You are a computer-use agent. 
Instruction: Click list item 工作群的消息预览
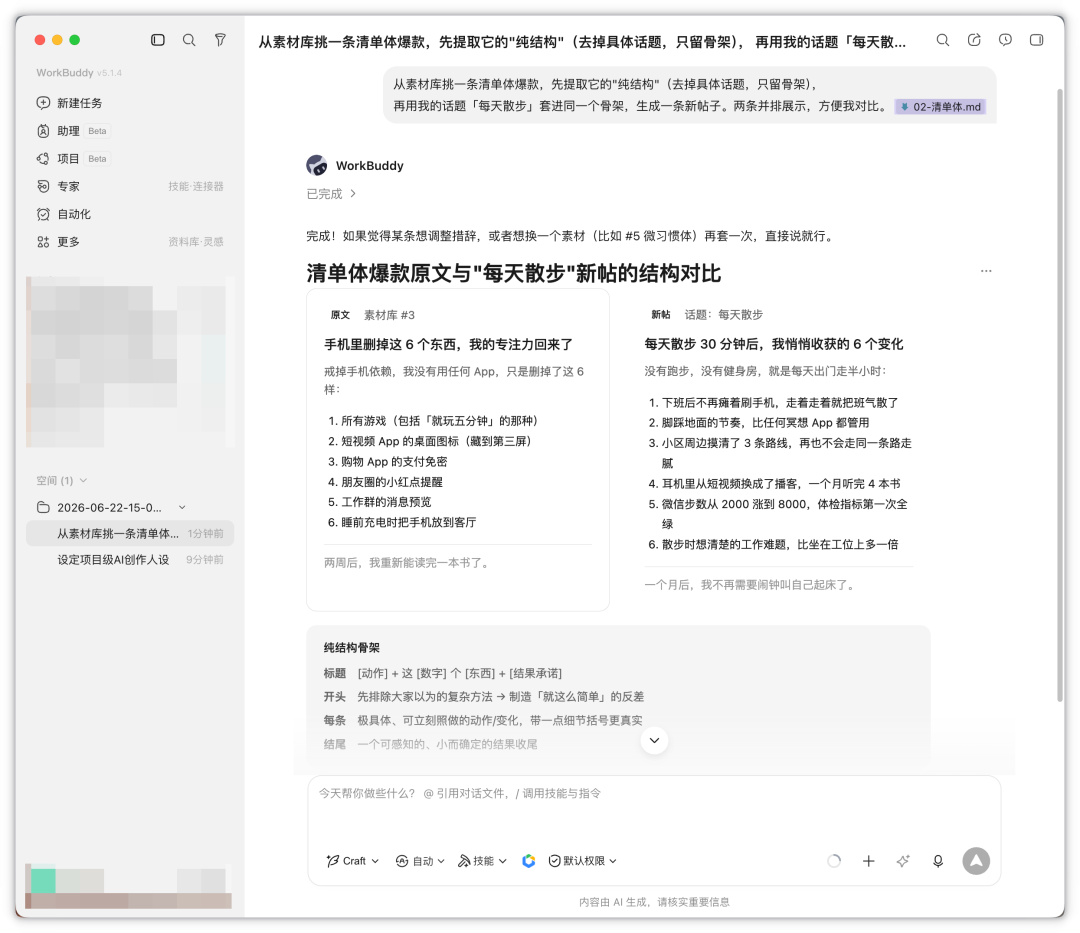[386, 502]
